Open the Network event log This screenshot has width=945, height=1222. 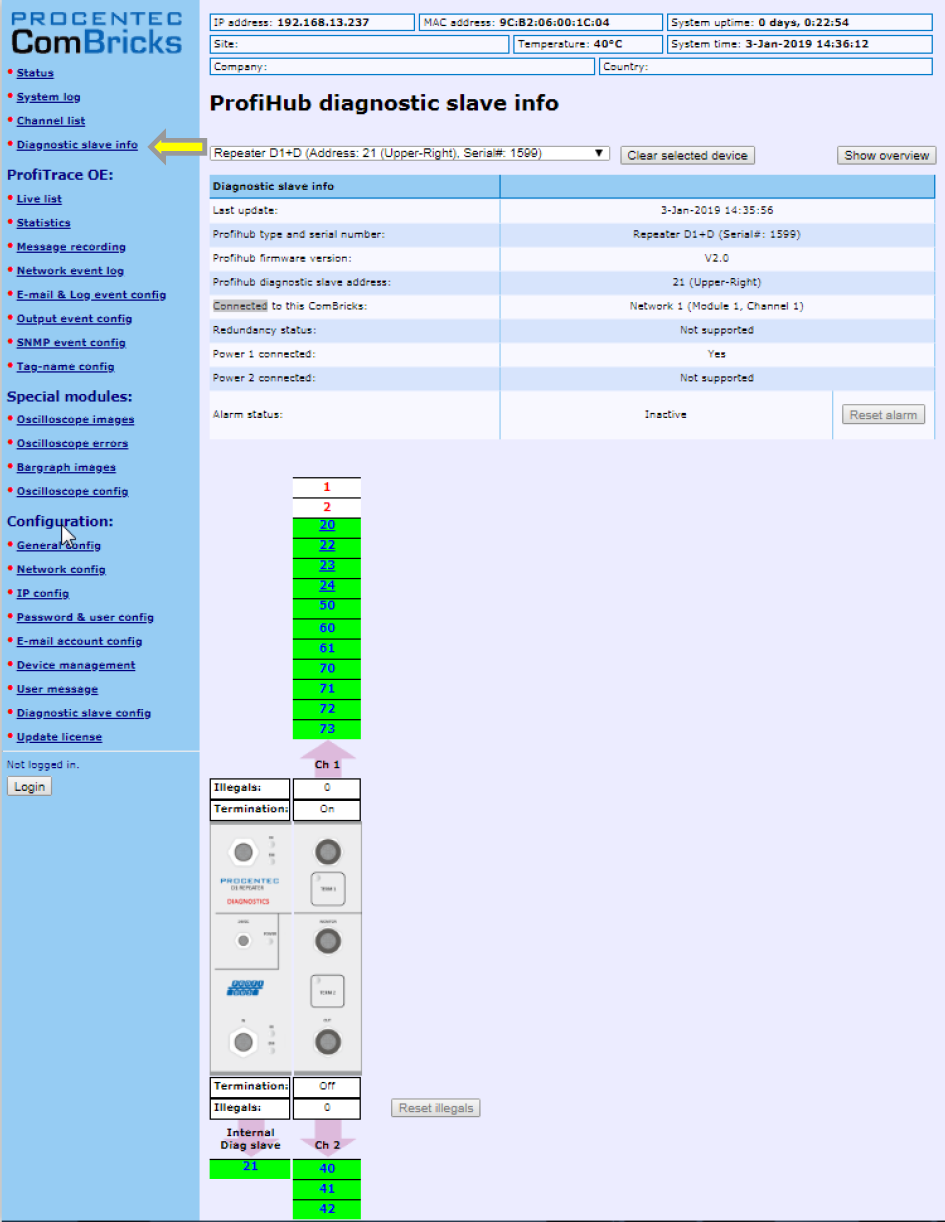(x=70, y=271)
